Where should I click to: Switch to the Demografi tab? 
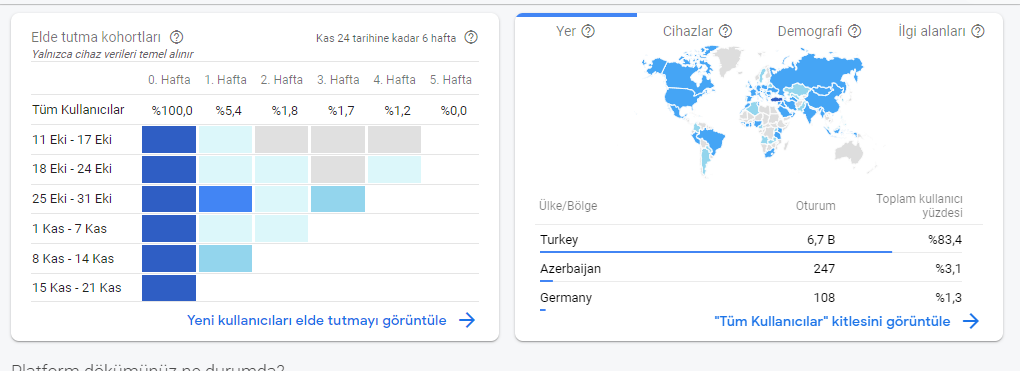819,31
